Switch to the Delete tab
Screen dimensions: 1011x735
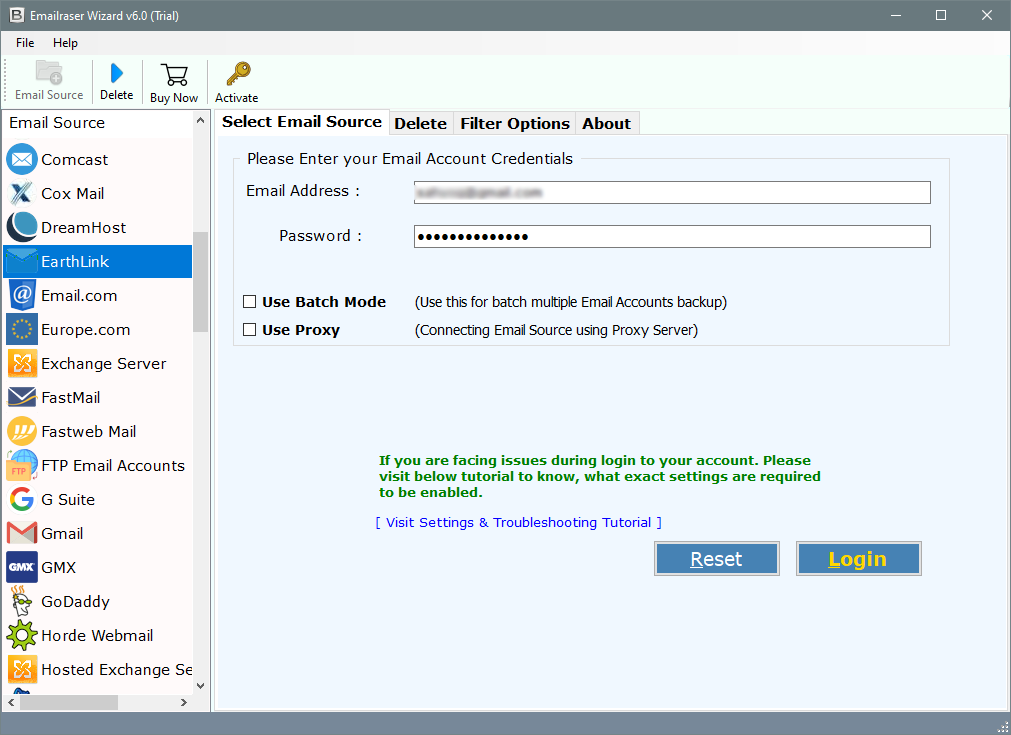click(x=420, y=123)
